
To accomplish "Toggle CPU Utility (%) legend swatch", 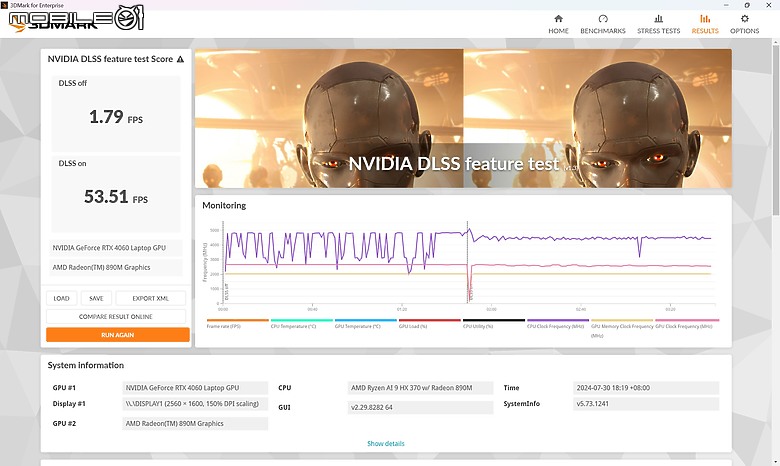I will click(494, 320).
